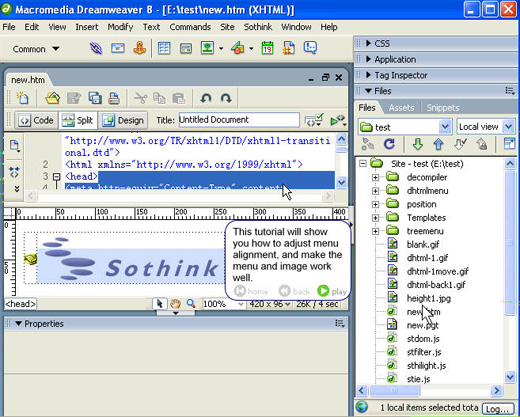520x417 pixels.
Task: Open the test site dropdown
Action: (445, 127)
